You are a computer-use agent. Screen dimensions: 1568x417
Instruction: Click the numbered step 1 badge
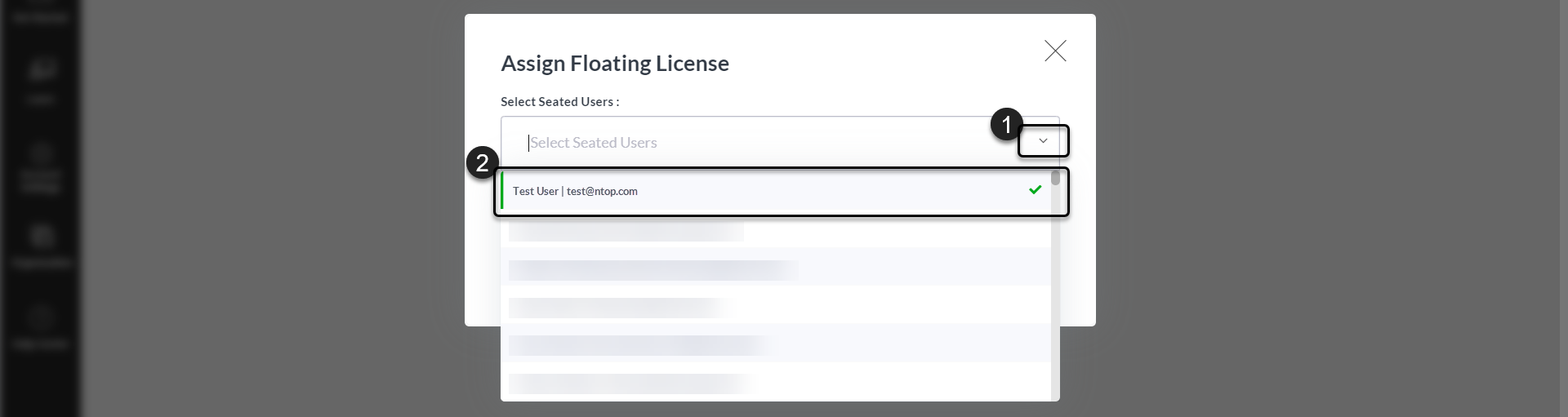click(x=1007, y=125)
